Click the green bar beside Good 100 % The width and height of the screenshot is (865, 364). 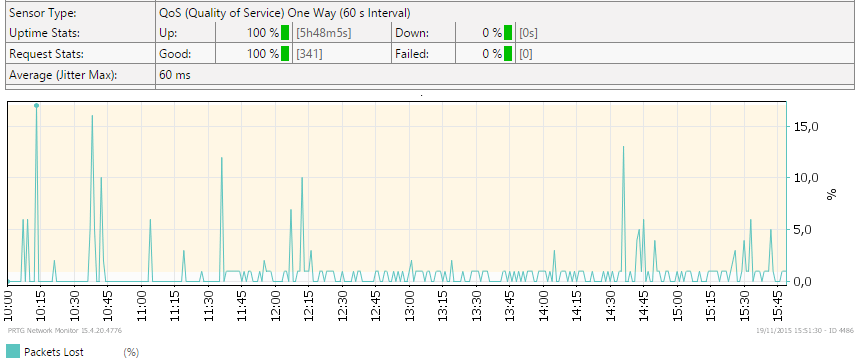(285, 54)
